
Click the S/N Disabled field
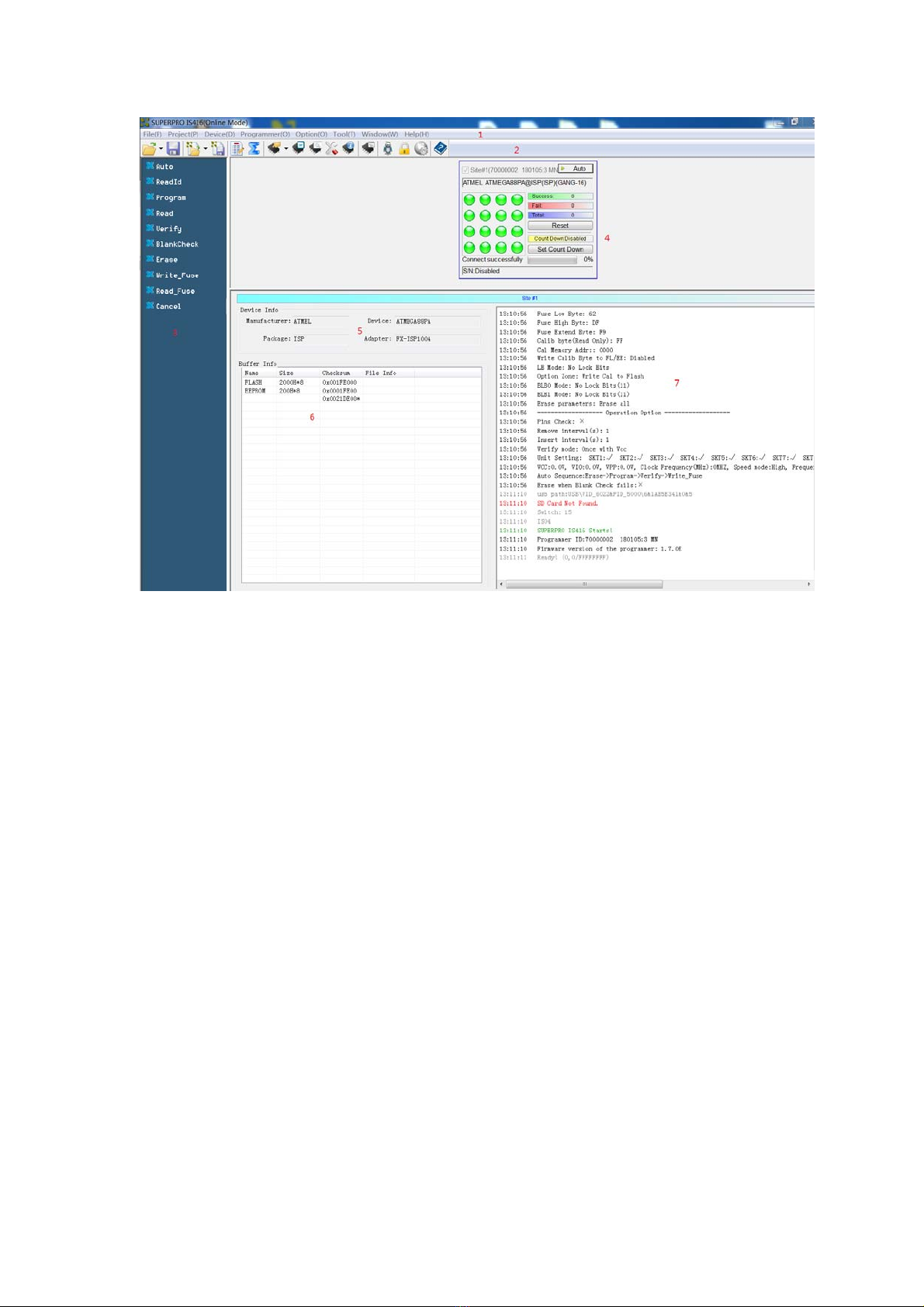(x=527, y=271)
